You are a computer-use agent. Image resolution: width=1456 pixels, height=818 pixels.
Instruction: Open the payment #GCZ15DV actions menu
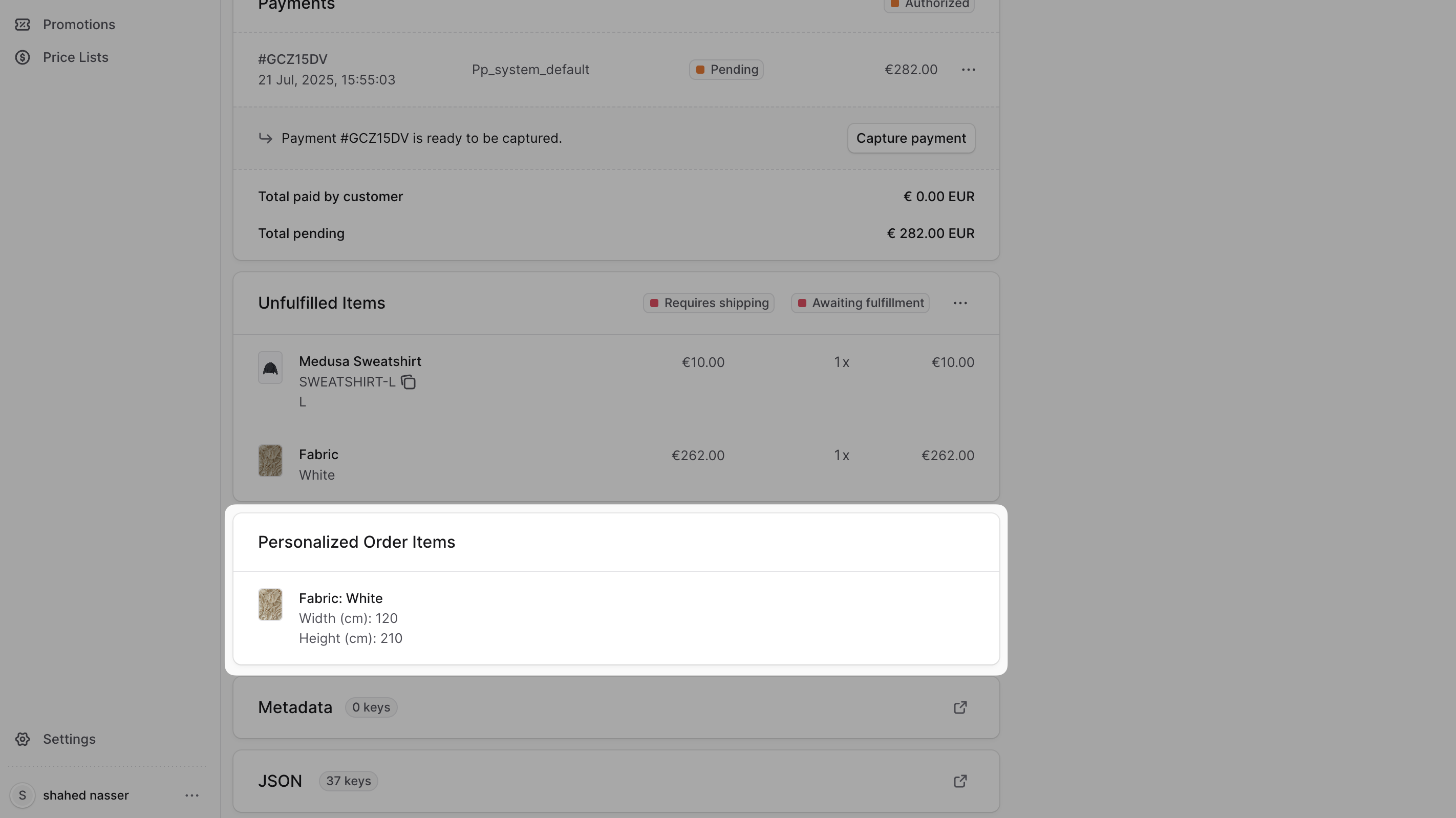(968, 69)
